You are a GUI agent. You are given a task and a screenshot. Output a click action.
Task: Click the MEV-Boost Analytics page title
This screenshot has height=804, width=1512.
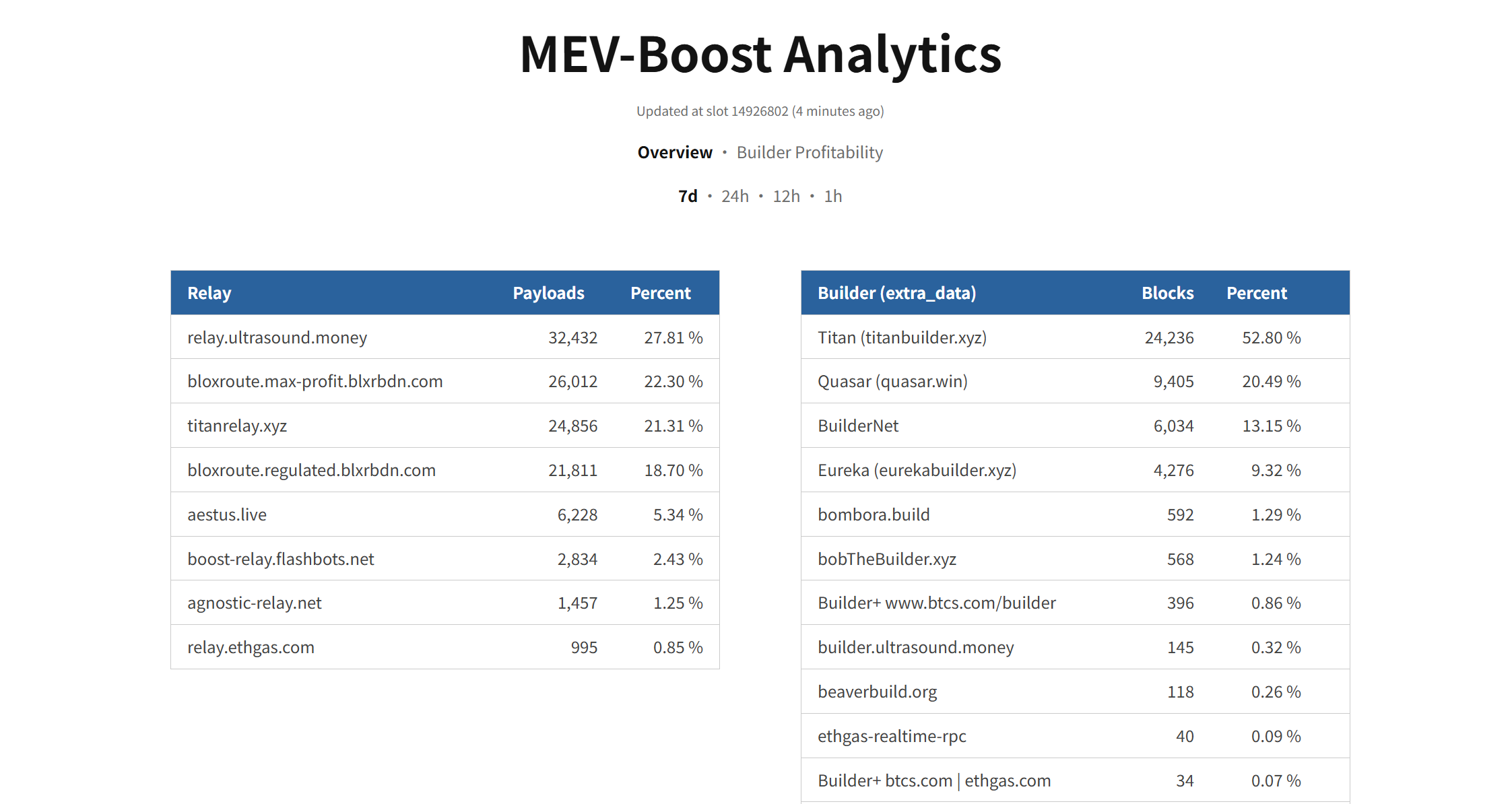760,54
